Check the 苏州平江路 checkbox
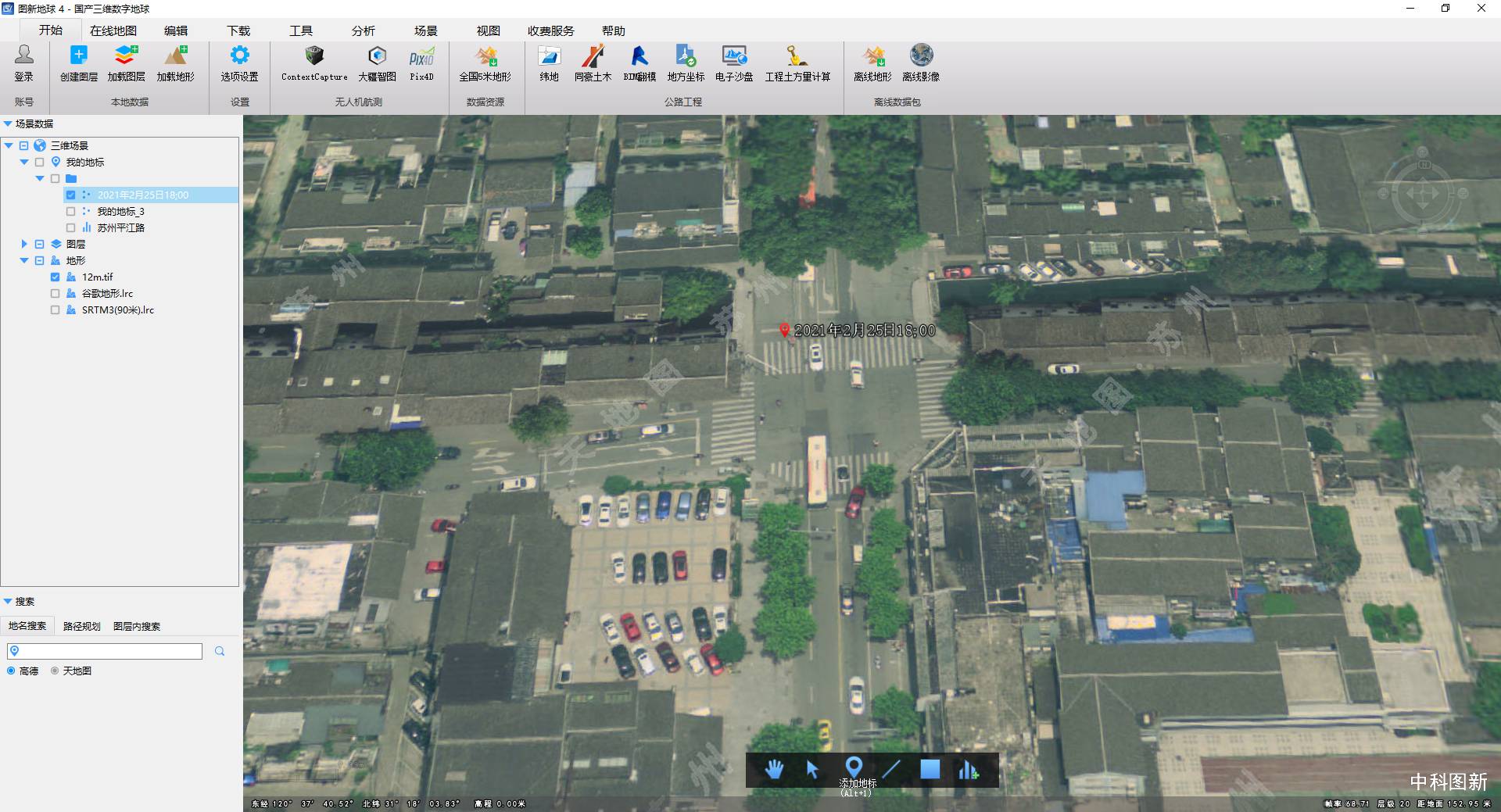 pos(71,228)
